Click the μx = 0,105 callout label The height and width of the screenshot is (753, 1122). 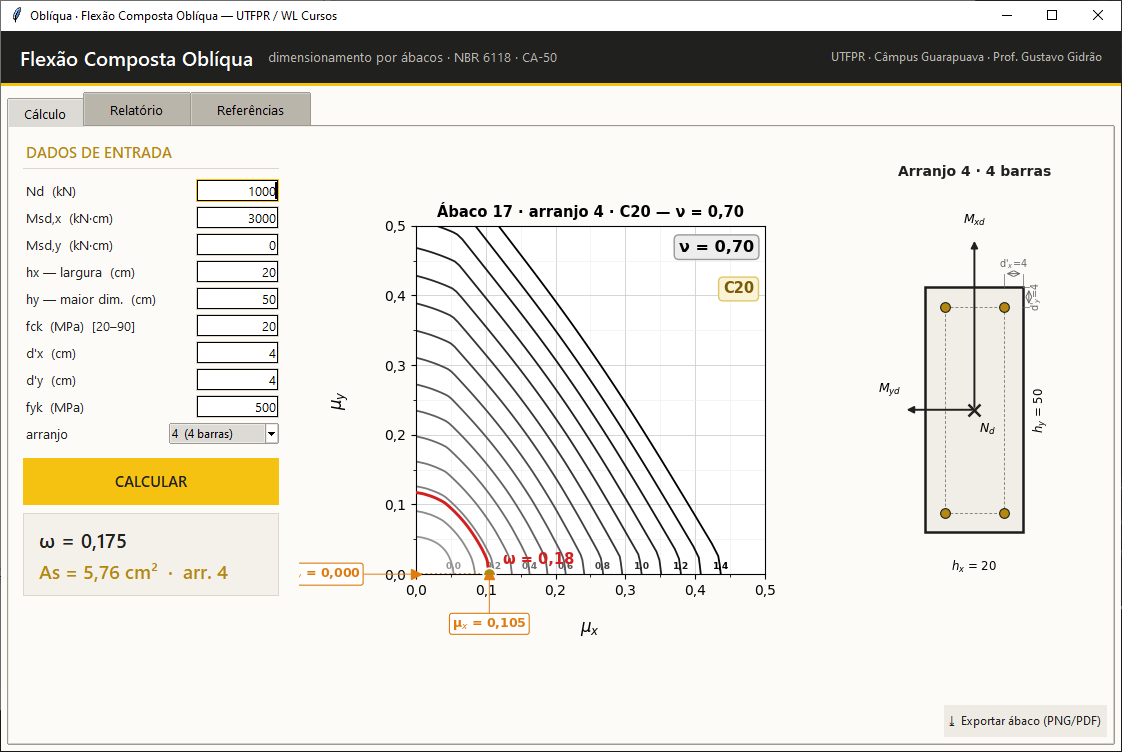coord(489,623)
